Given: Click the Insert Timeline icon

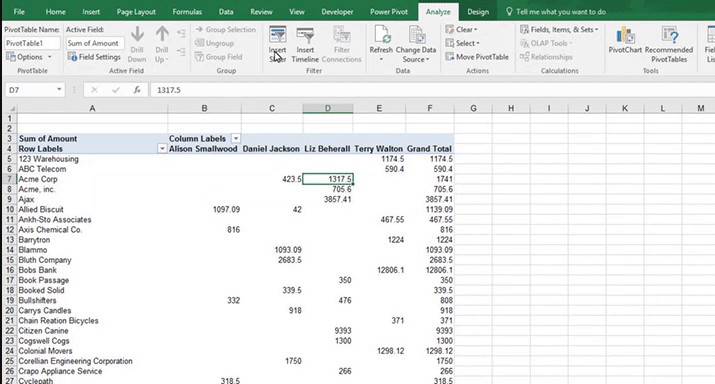Looking at the screenshot, I should [305, 35].
